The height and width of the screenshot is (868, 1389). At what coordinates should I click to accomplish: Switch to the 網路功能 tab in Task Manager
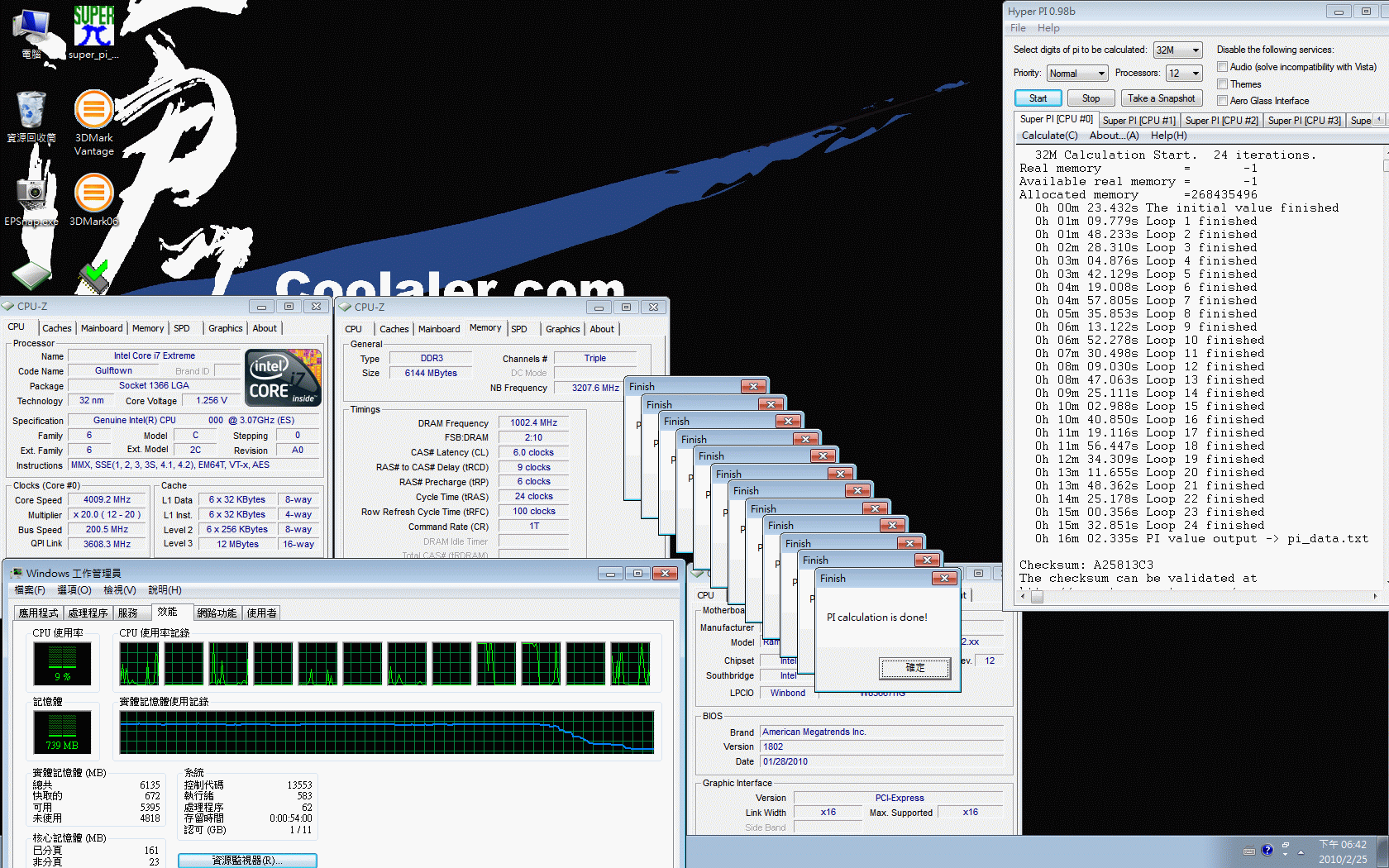(x=217, y=613)
